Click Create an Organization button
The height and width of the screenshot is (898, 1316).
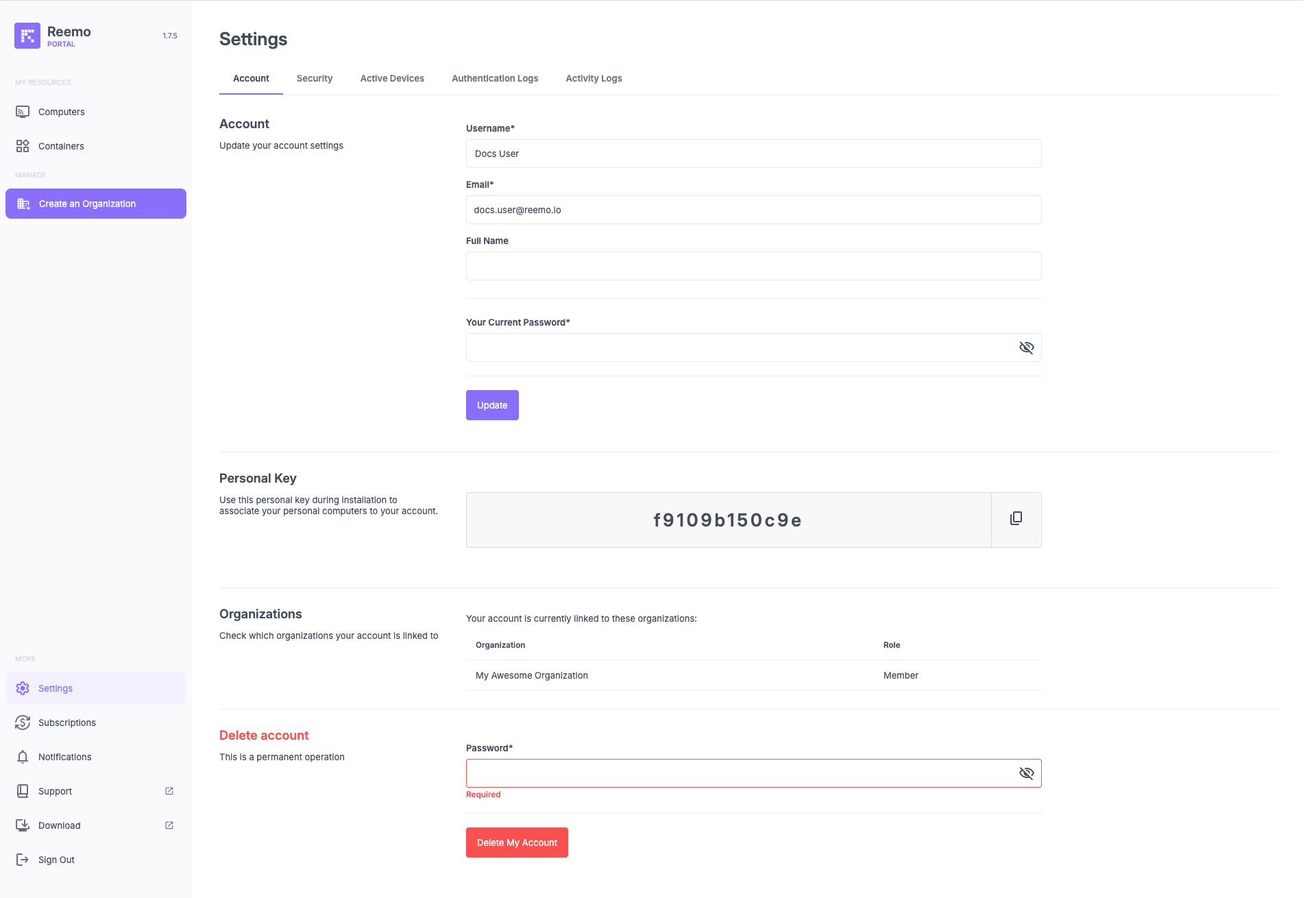coord(96,204)
